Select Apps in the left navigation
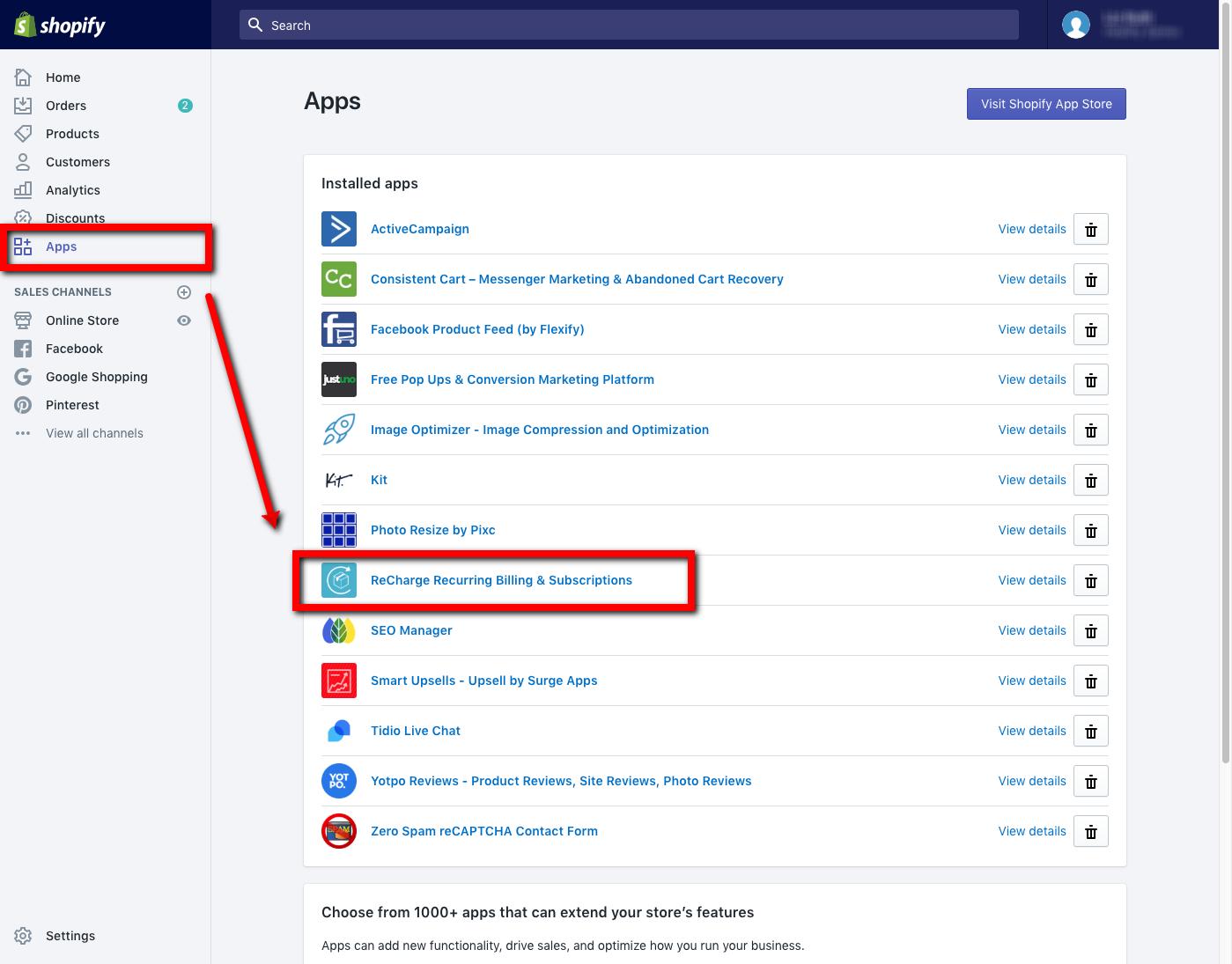This screenshot has height=964, width=1232. 61,247
